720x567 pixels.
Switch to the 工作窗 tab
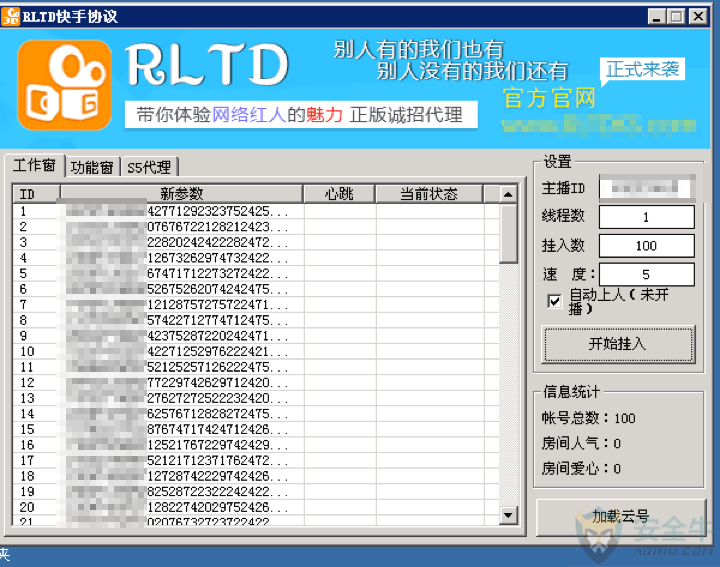(34, 165)
